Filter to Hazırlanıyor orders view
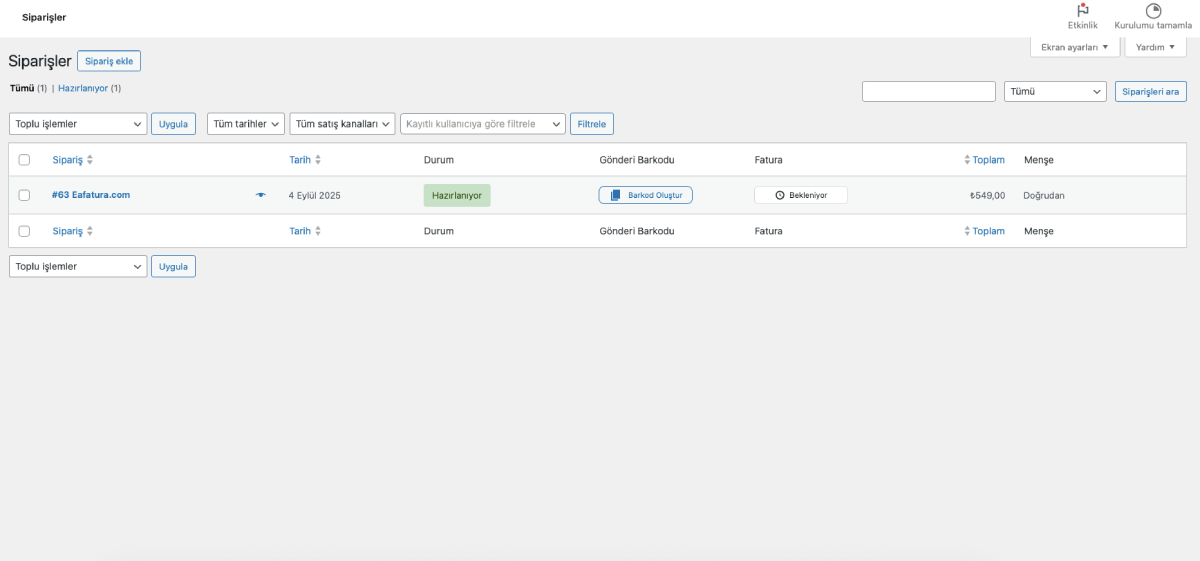This screenshot has width=1200, height=561. click(x=83, y=88)
